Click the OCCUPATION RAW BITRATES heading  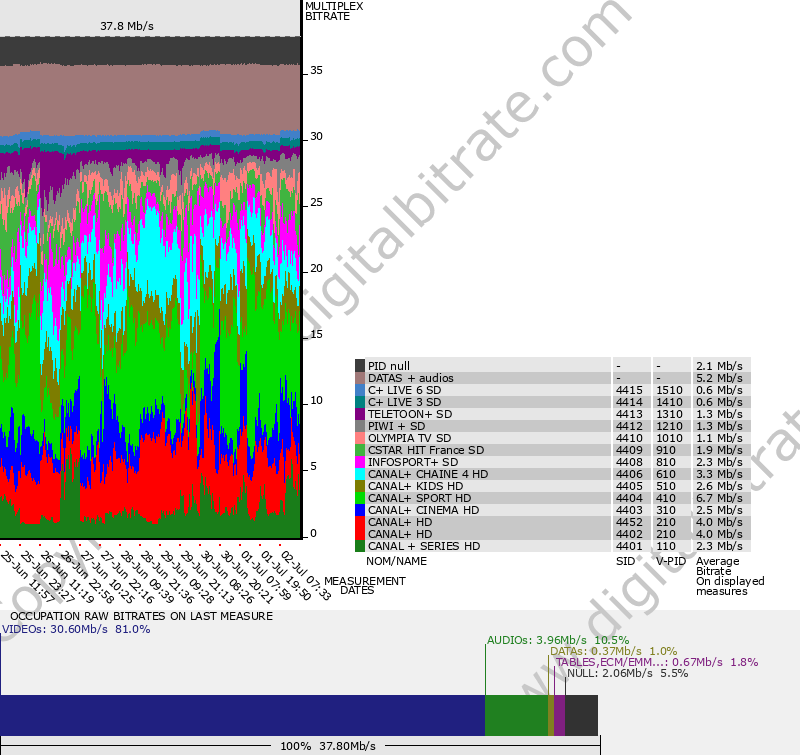click(x=141, y=616)
